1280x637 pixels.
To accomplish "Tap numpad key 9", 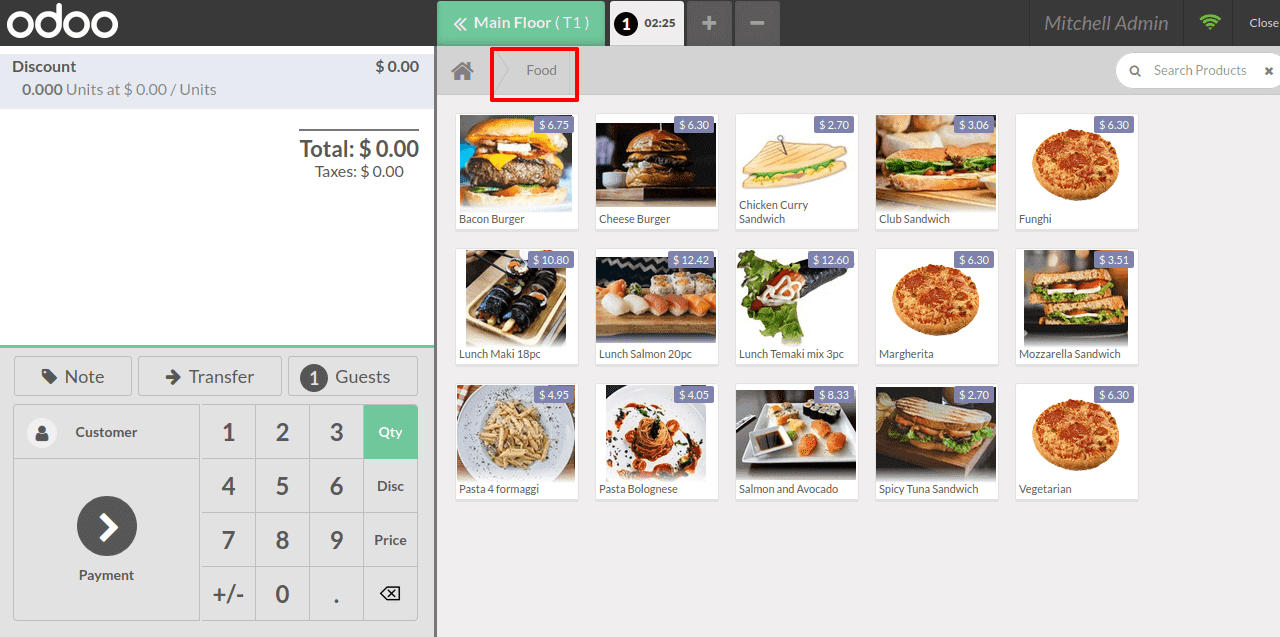I will (x=337, y=540).
